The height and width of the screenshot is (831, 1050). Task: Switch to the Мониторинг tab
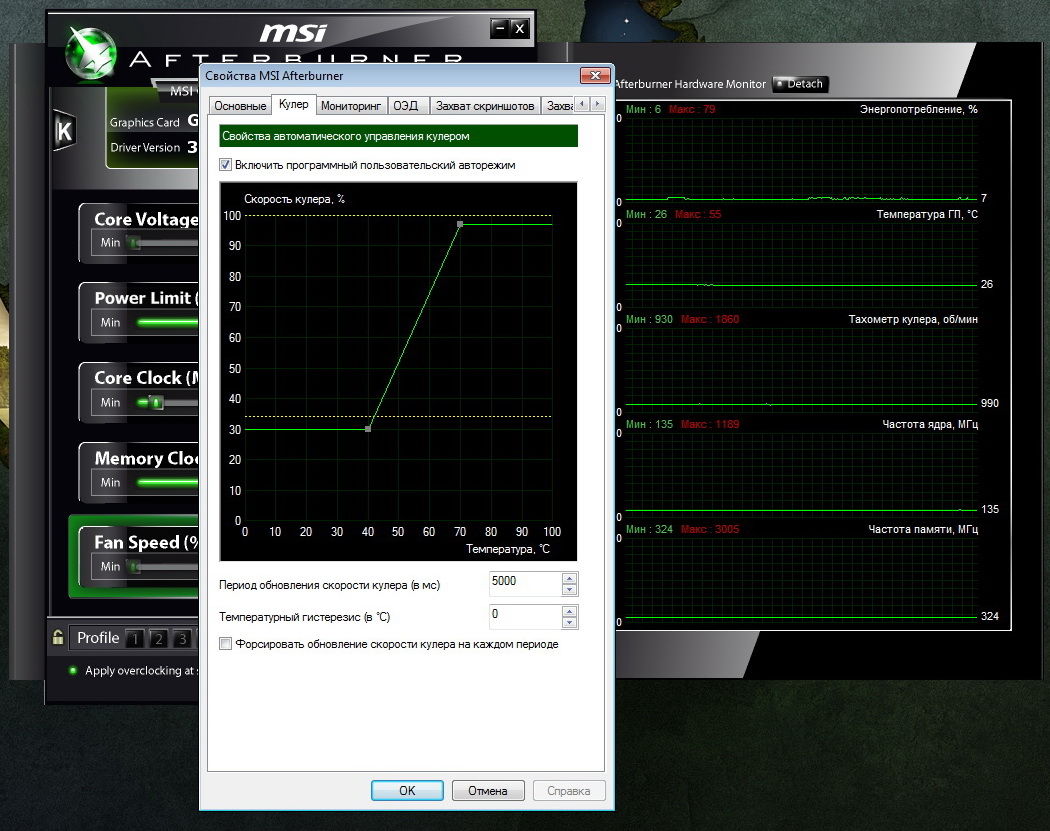click(x=351, y=106)
